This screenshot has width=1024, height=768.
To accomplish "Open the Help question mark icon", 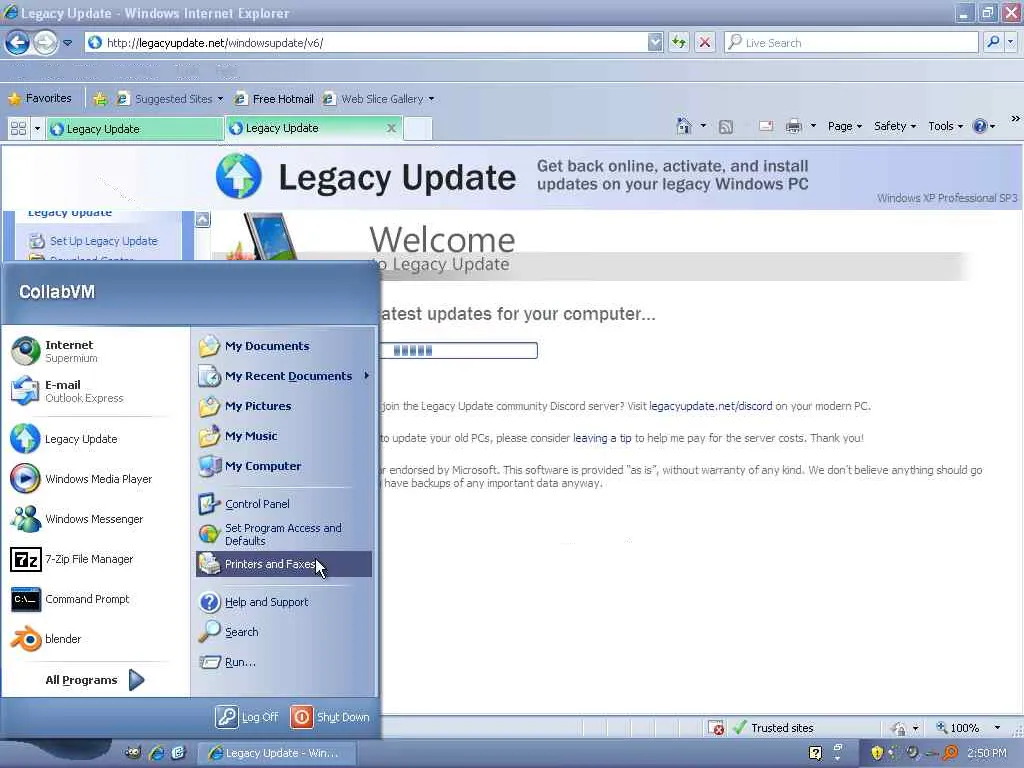I will (980, 126).
